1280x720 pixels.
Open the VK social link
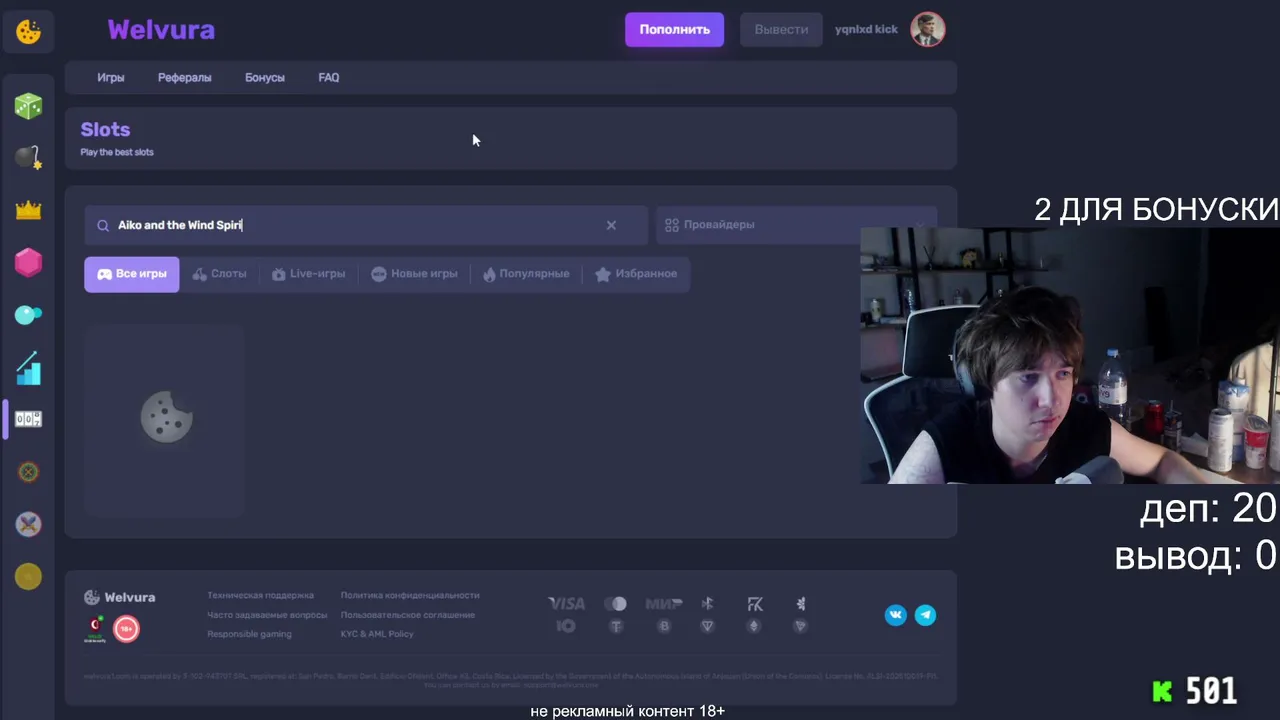(896, 615)
